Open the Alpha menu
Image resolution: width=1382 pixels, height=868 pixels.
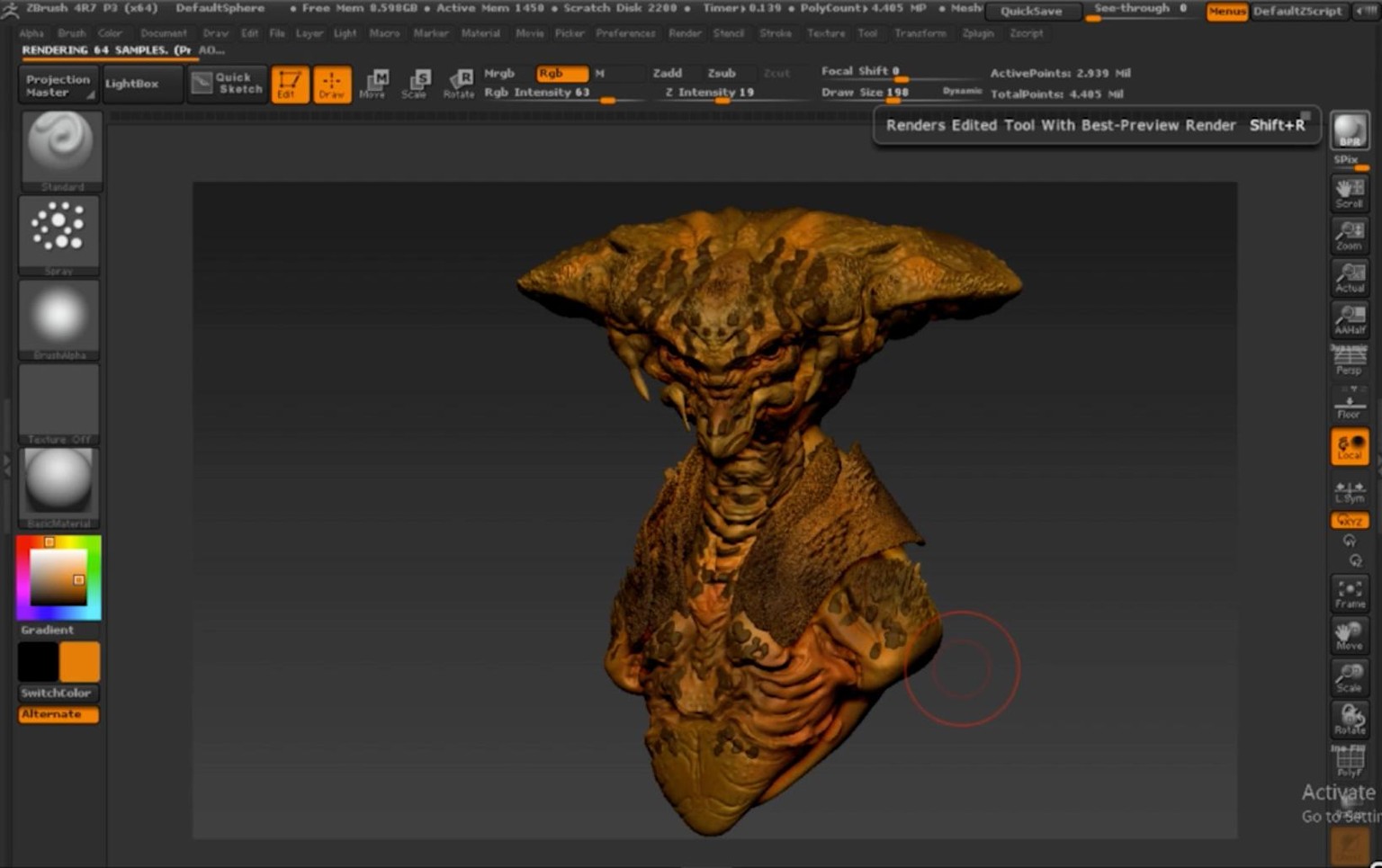tap(31, 33)
